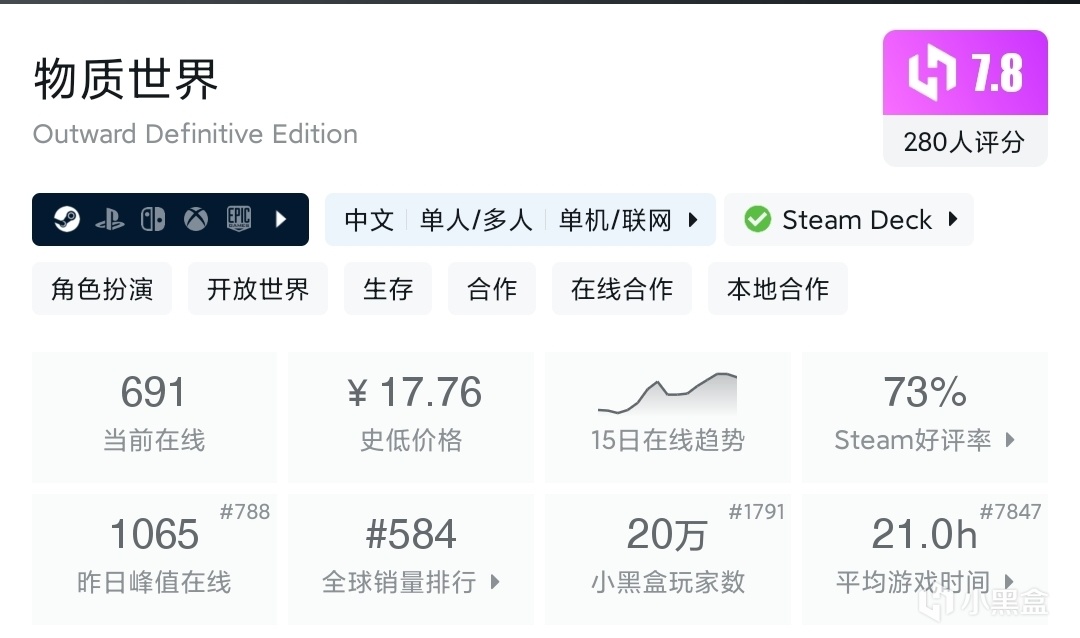Click the Steam platform icon
Screen dimensions: 1080x638
[67, 219]
